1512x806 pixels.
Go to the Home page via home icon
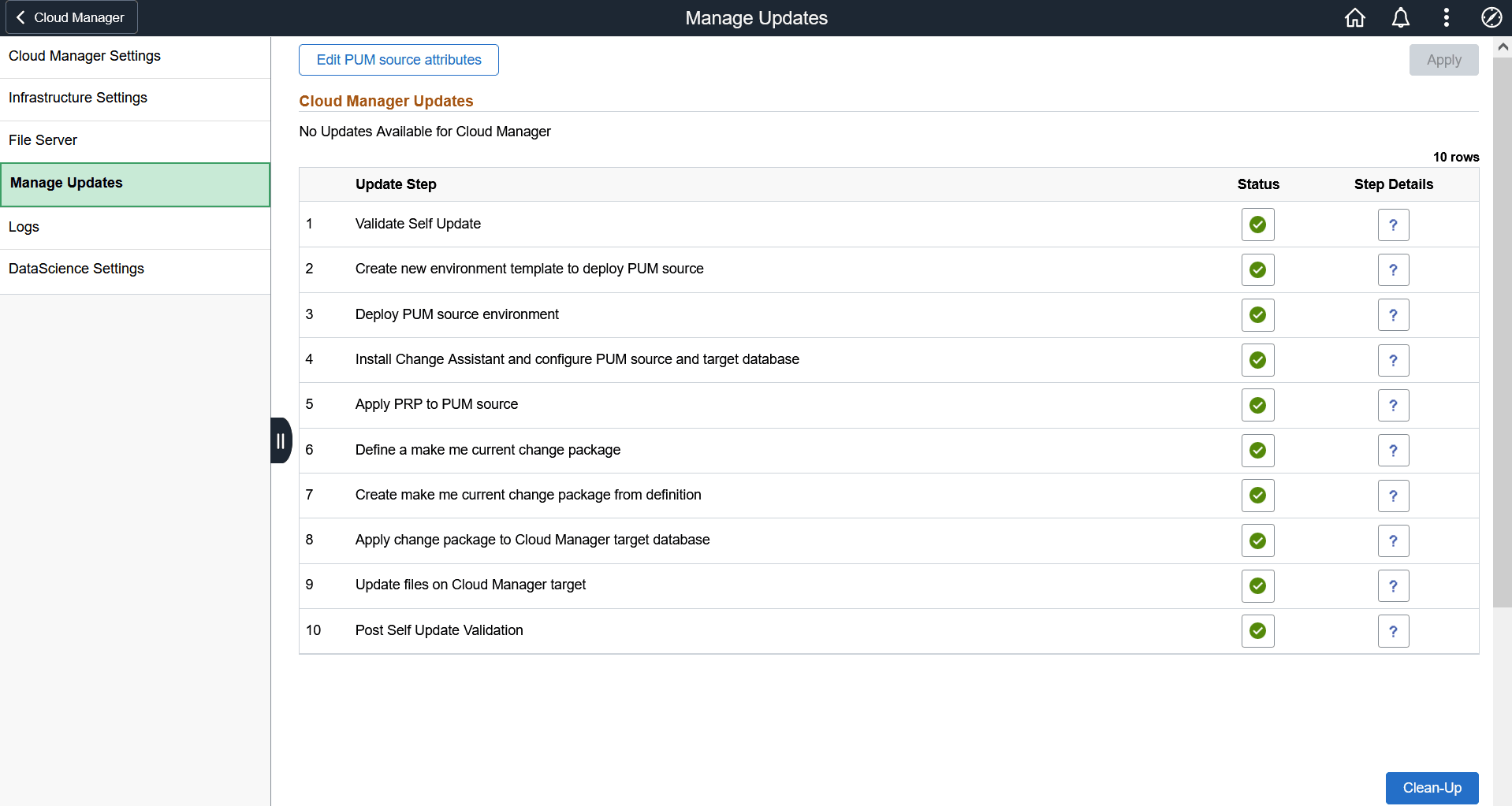pyautogui.click(x=1354, y=17)
